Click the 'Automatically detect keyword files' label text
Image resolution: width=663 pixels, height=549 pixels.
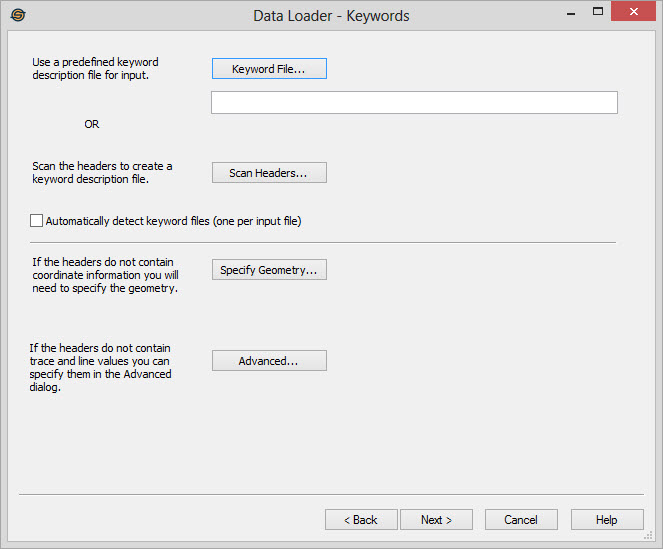[173, 221]
